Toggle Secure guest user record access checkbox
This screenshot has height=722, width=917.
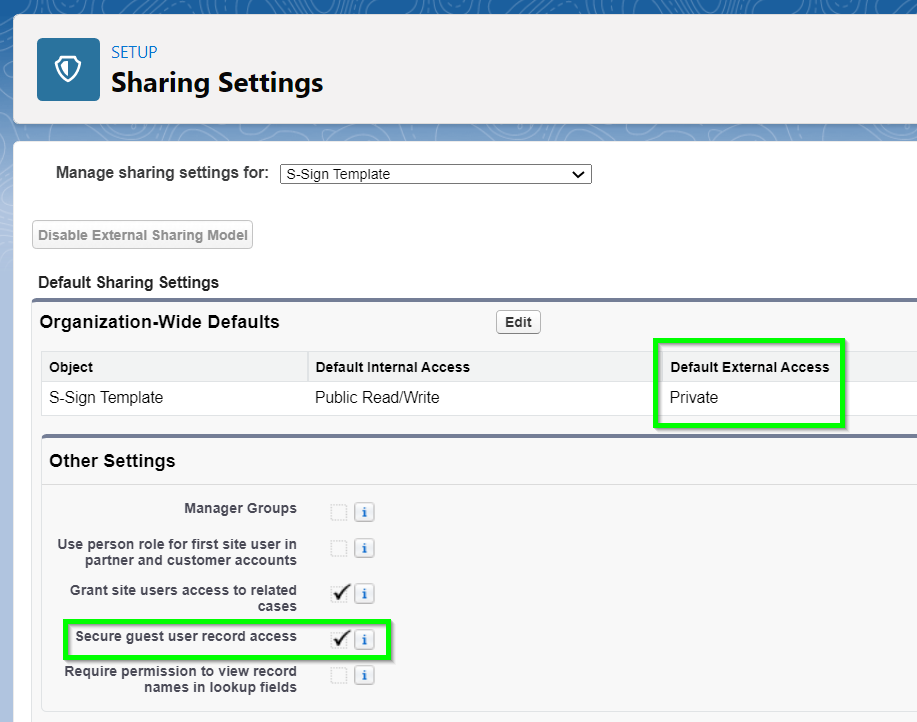[x=340, y=639]
